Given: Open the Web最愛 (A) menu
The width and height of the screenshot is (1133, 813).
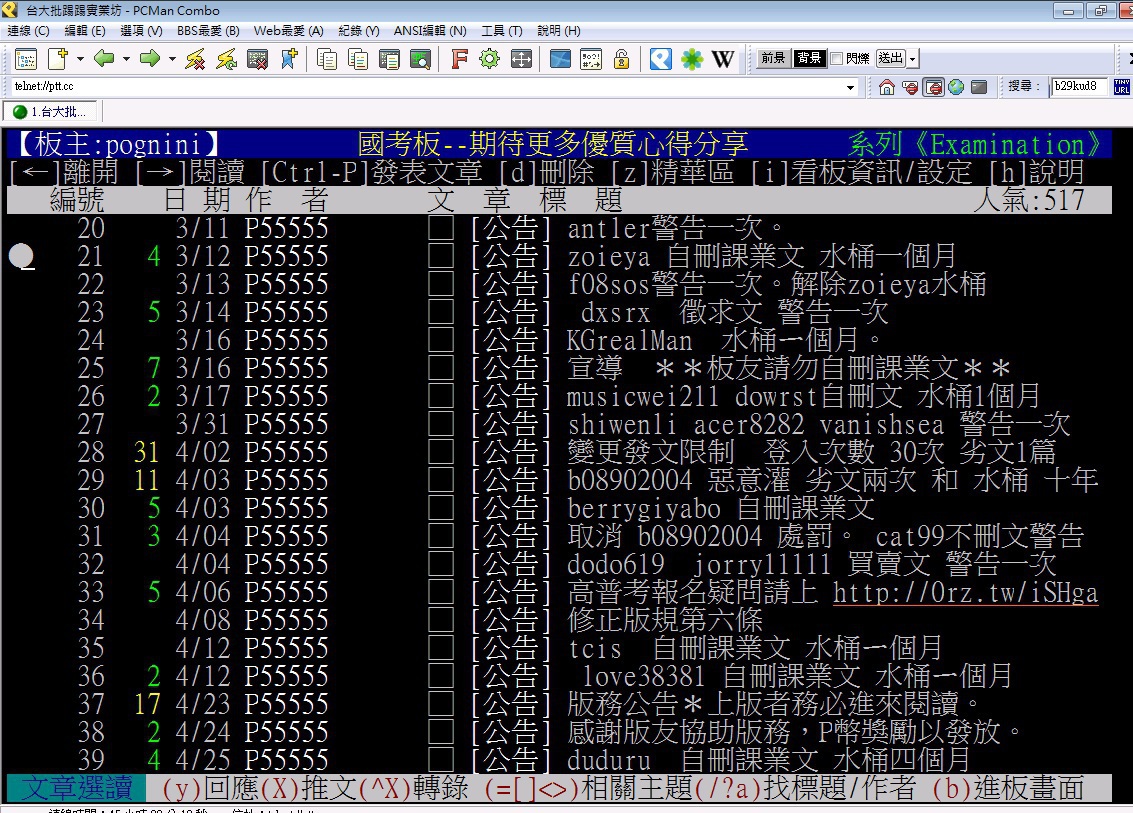Looking at the screenshot, I should tap(288, 30).
